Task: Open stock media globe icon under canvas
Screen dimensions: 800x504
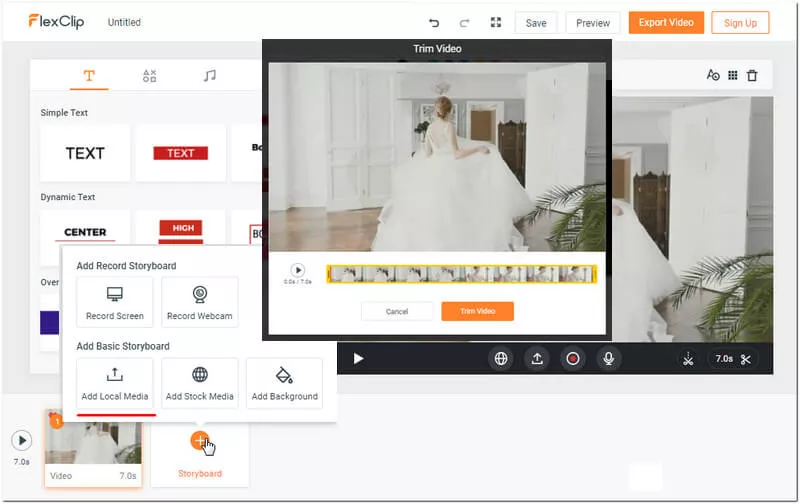Action: click(x=501, y=359)
